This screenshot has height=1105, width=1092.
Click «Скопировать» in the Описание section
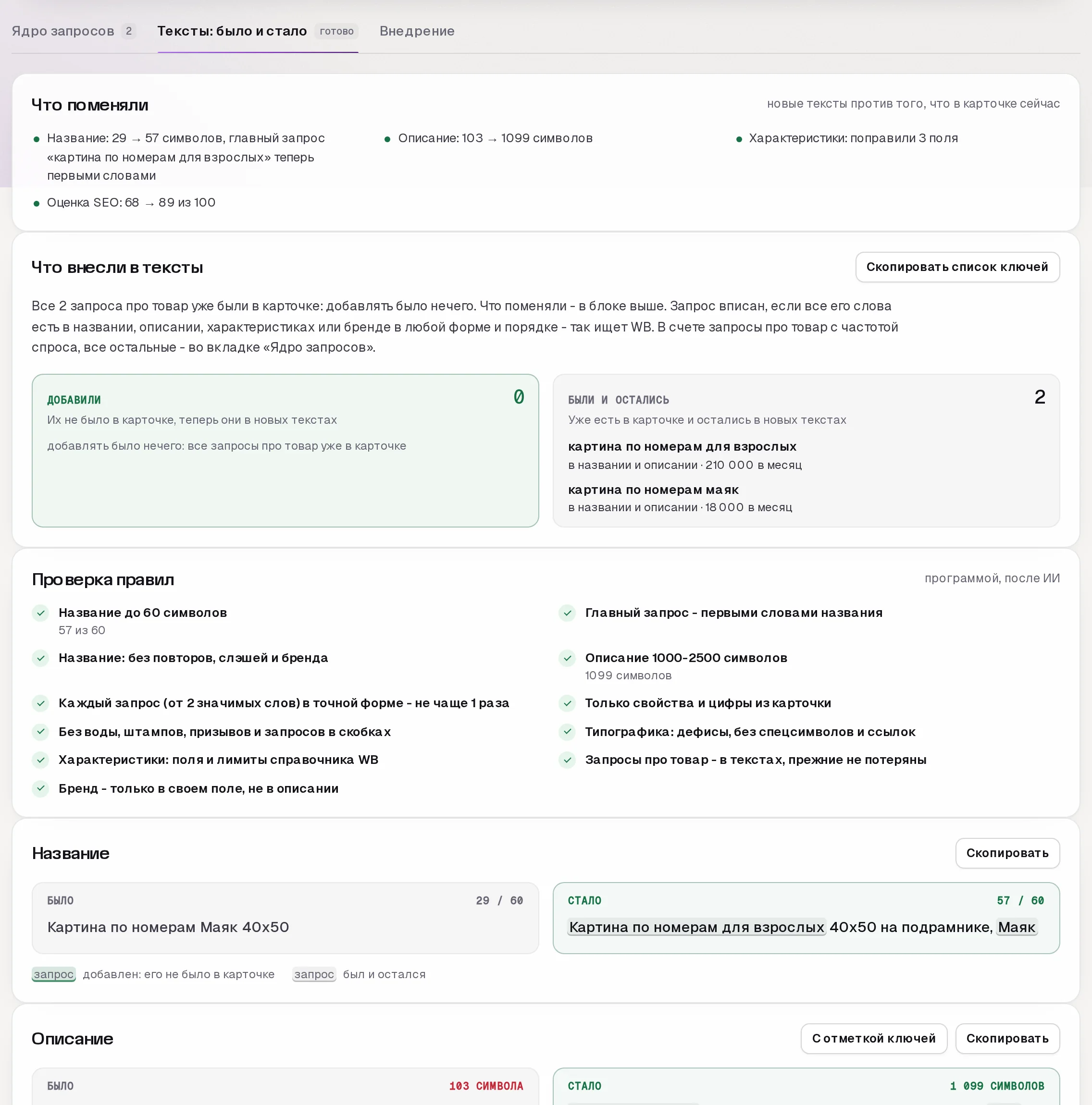point(1007,1038)
